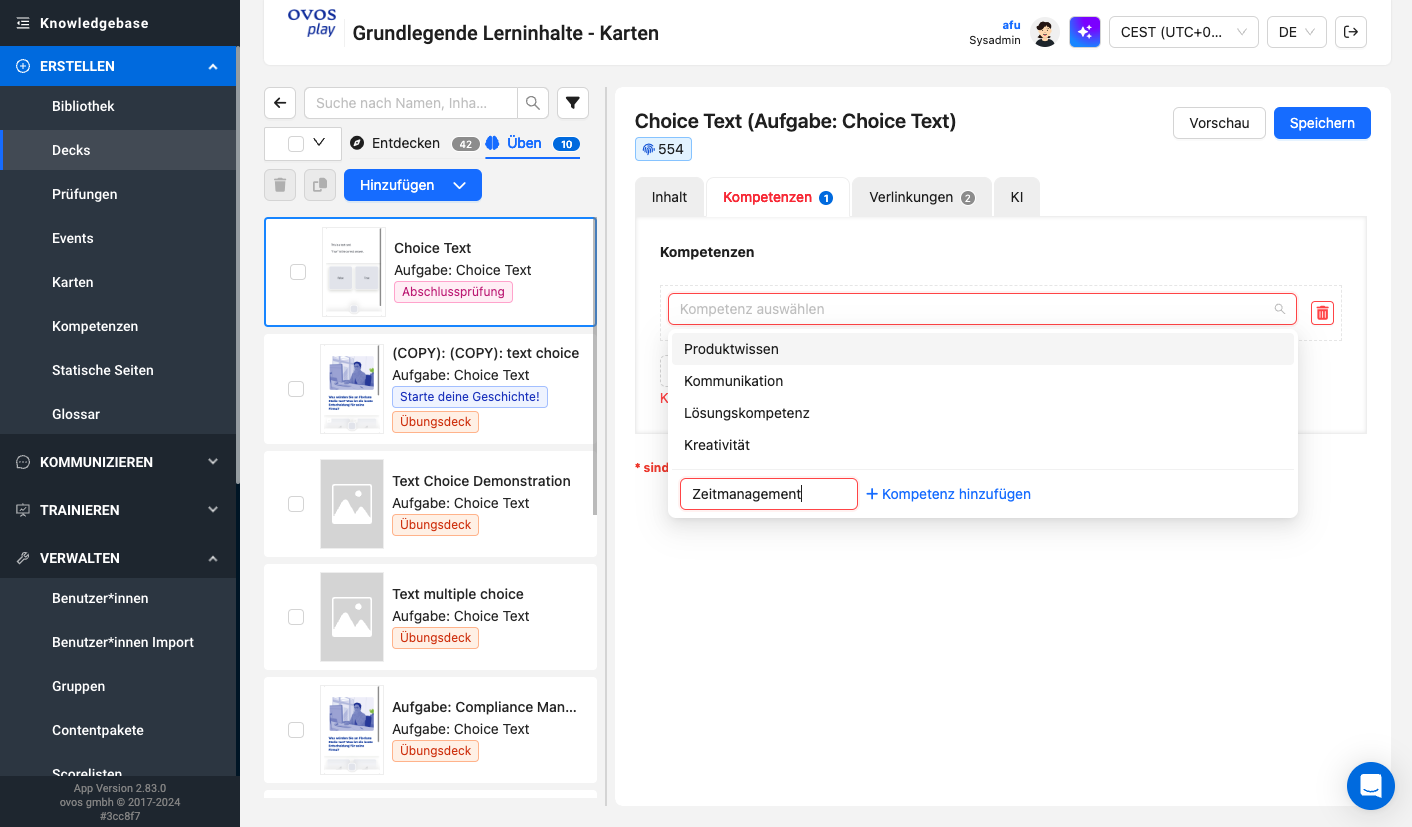Open the DE language dropdown
Screen dimensions: 1412x827
[x=1297, y=32]
